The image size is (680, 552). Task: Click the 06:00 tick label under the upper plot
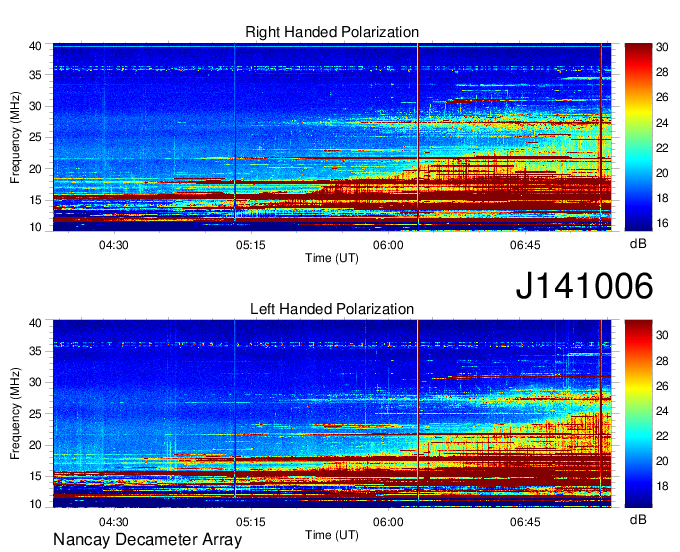[388, 245]
